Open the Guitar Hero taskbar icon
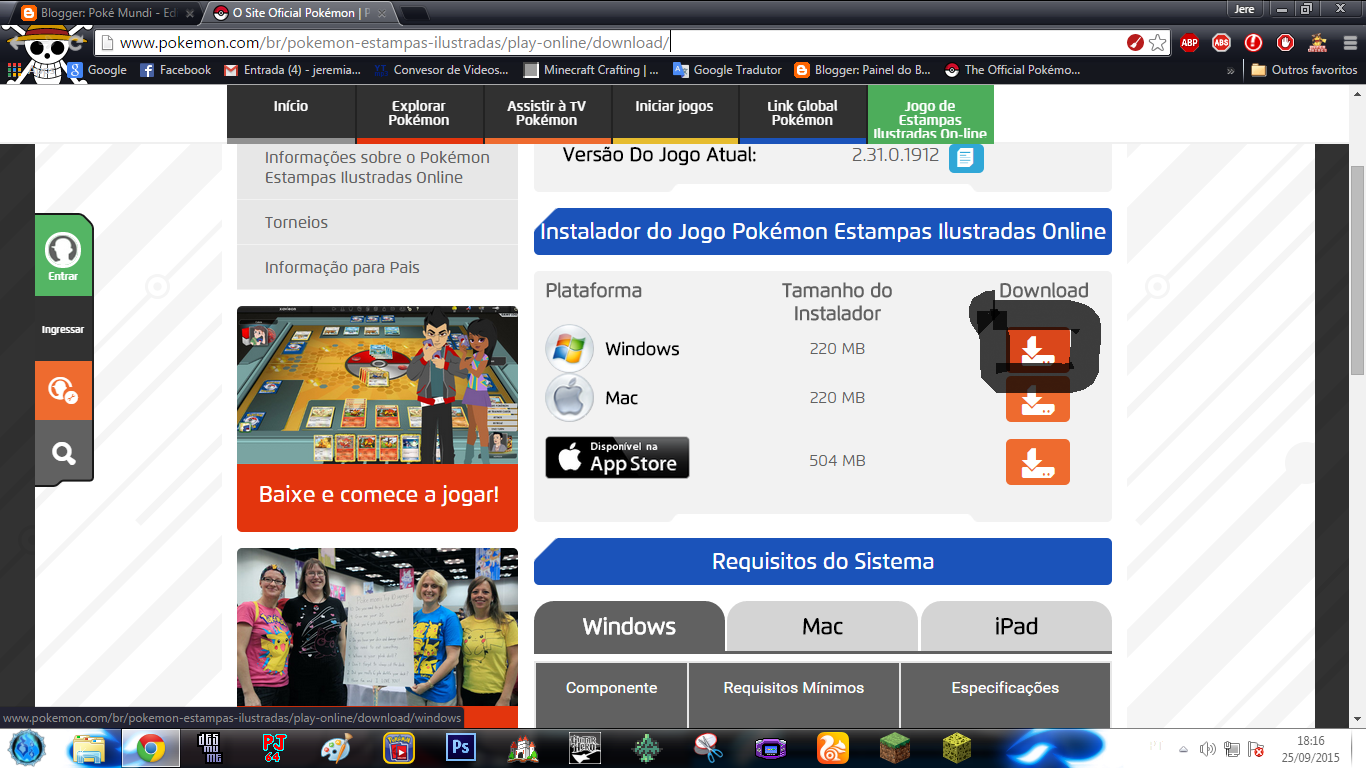 click(585, 747)
